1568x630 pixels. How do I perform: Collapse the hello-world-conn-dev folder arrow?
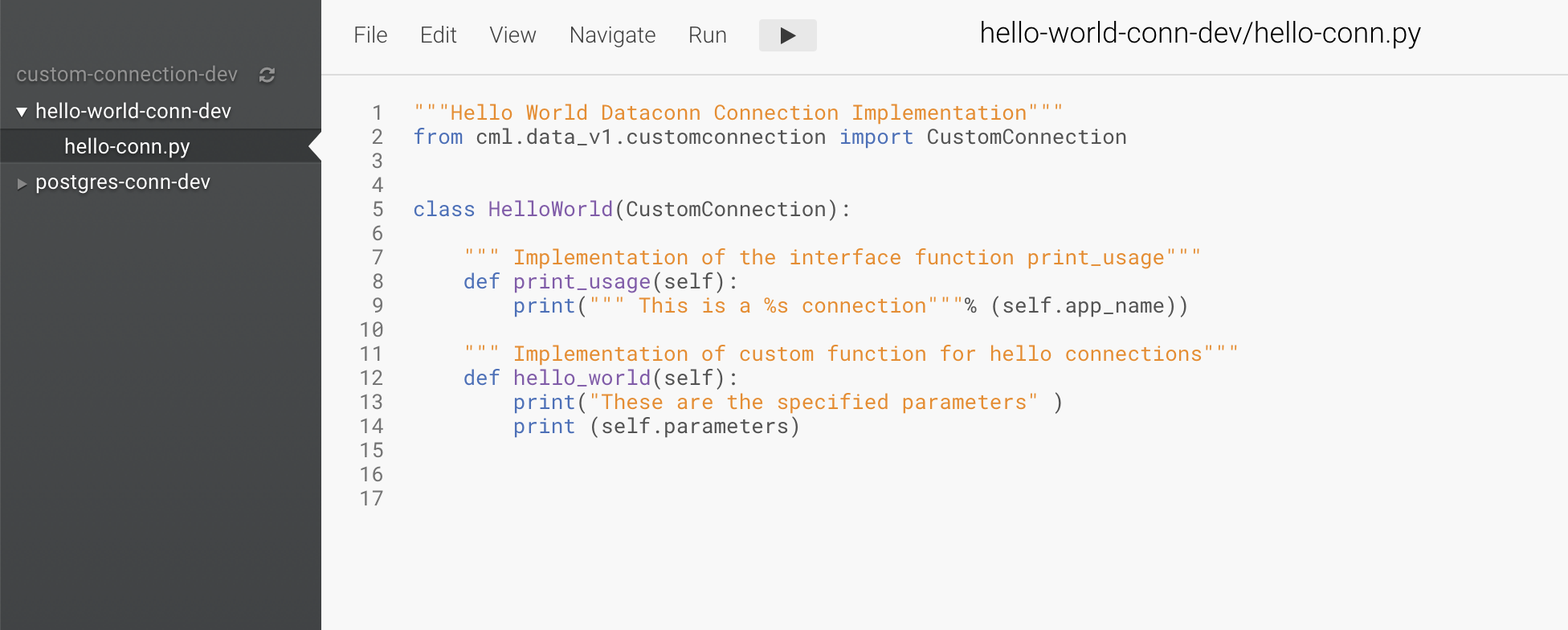click(22, 112)
